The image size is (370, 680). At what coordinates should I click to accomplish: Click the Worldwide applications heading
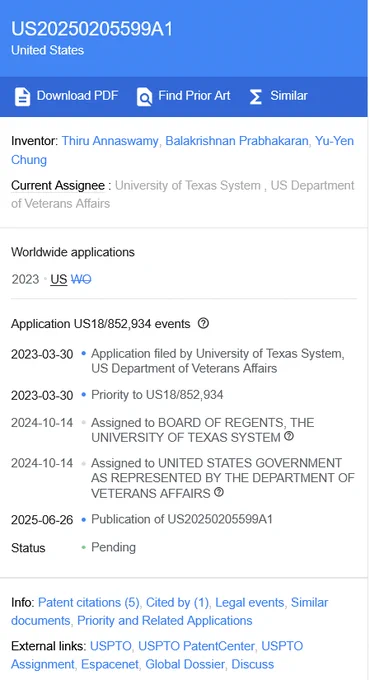pyautogui.click(x=73, y=252)
